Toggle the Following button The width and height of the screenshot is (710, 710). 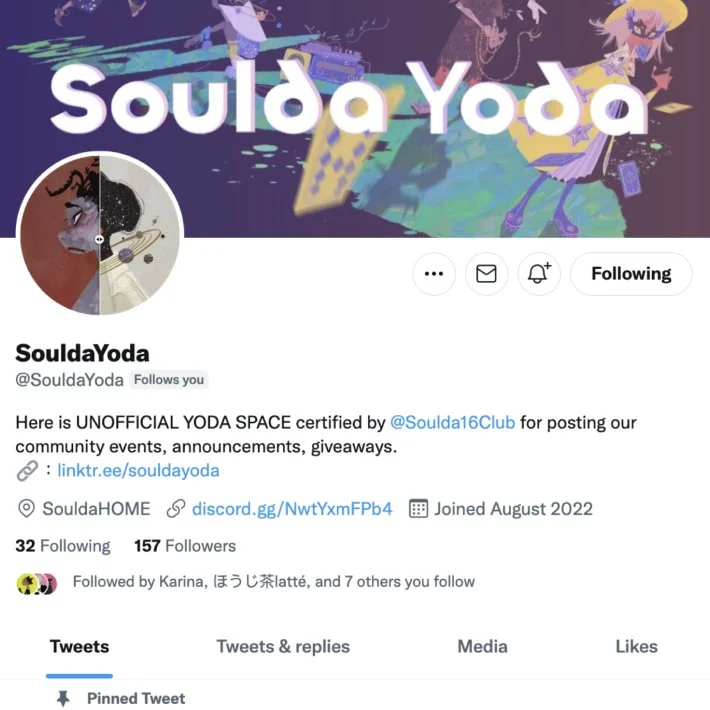631,274
